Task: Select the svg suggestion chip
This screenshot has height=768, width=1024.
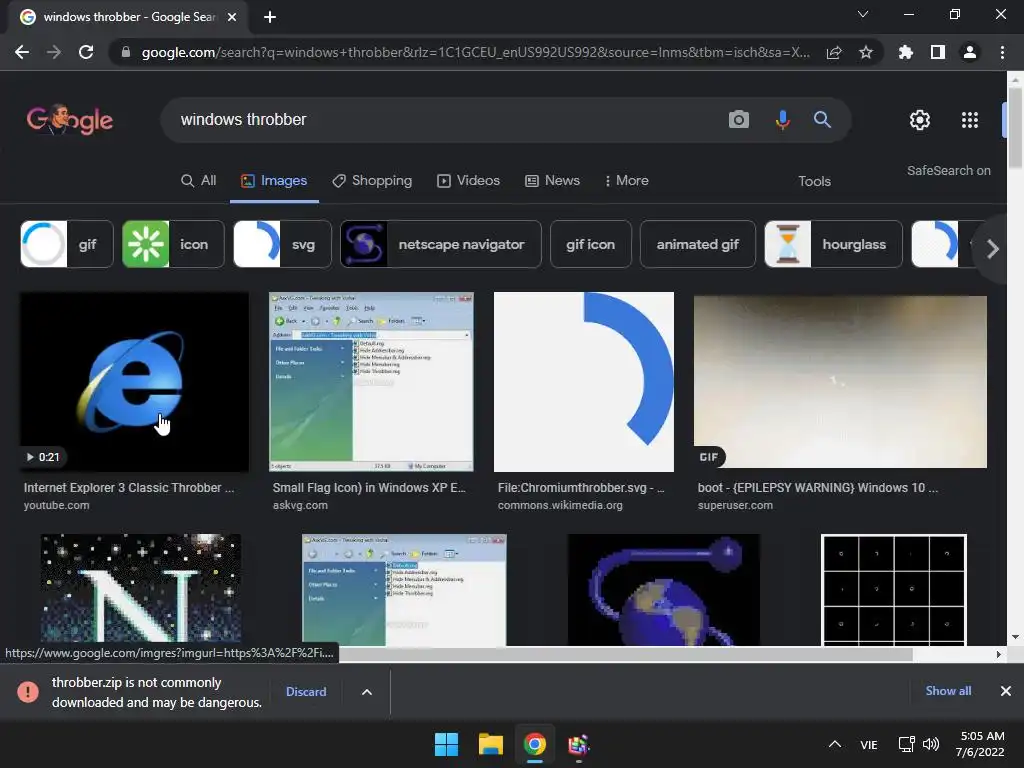Action: pyautogui.click(x=282, y=244)
